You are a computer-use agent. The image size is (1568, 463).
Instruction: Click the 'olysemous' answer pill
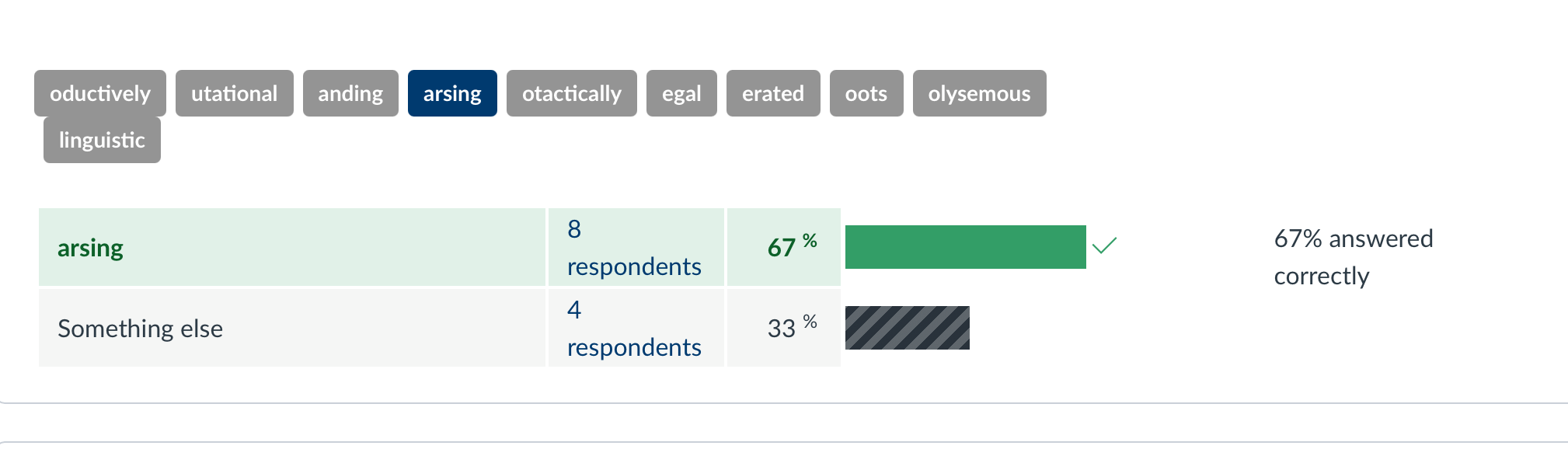pos(979,93)
